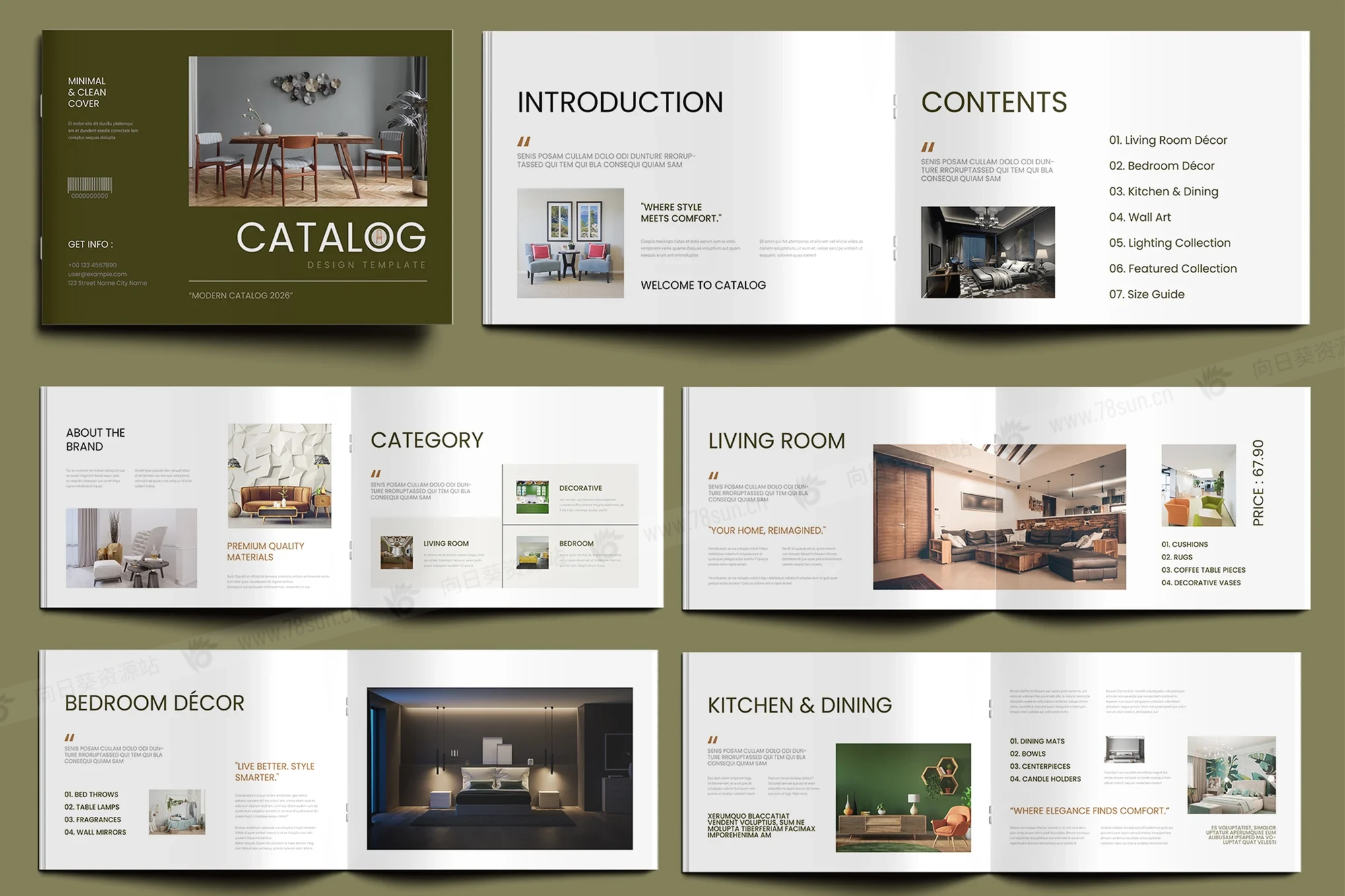Screen dimensions: 1345x896
Task: Click the small Decorative category green thumbnail
Action: point(532,497)
